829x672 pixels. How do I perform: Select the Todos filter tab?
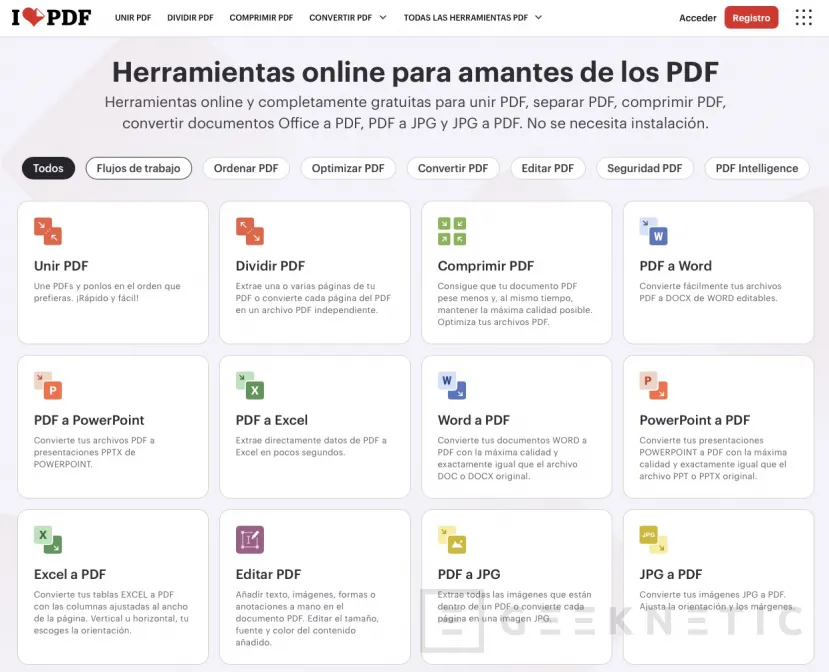point(48,168)
